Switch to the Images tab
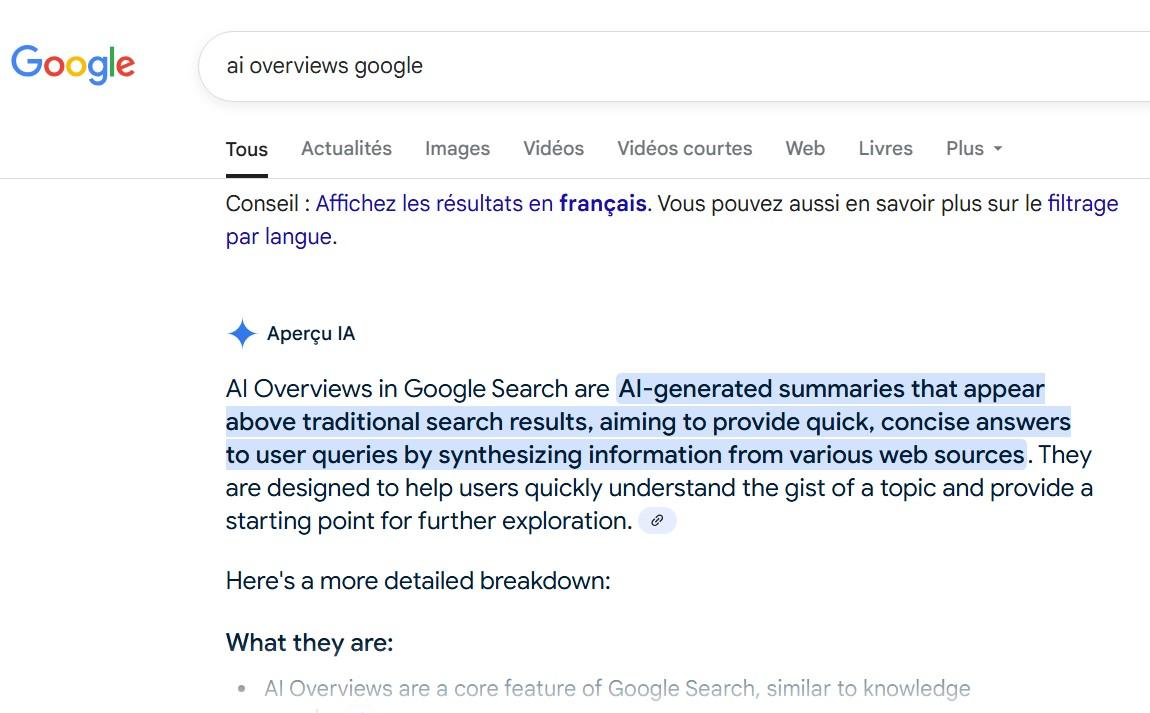Screen dimensions: 1150x713 pos(457,149)
